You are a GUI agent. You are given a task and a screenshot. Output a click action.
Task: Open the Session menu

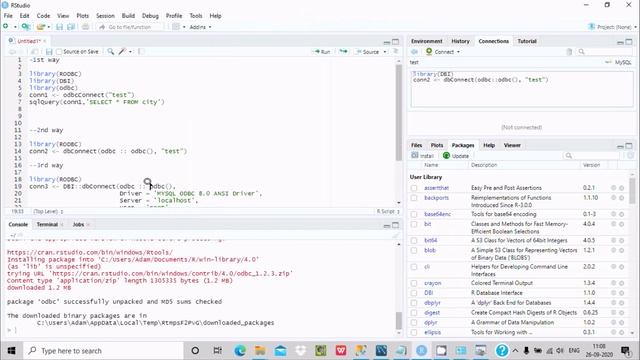pyautogui.click(x=105, y=16)
